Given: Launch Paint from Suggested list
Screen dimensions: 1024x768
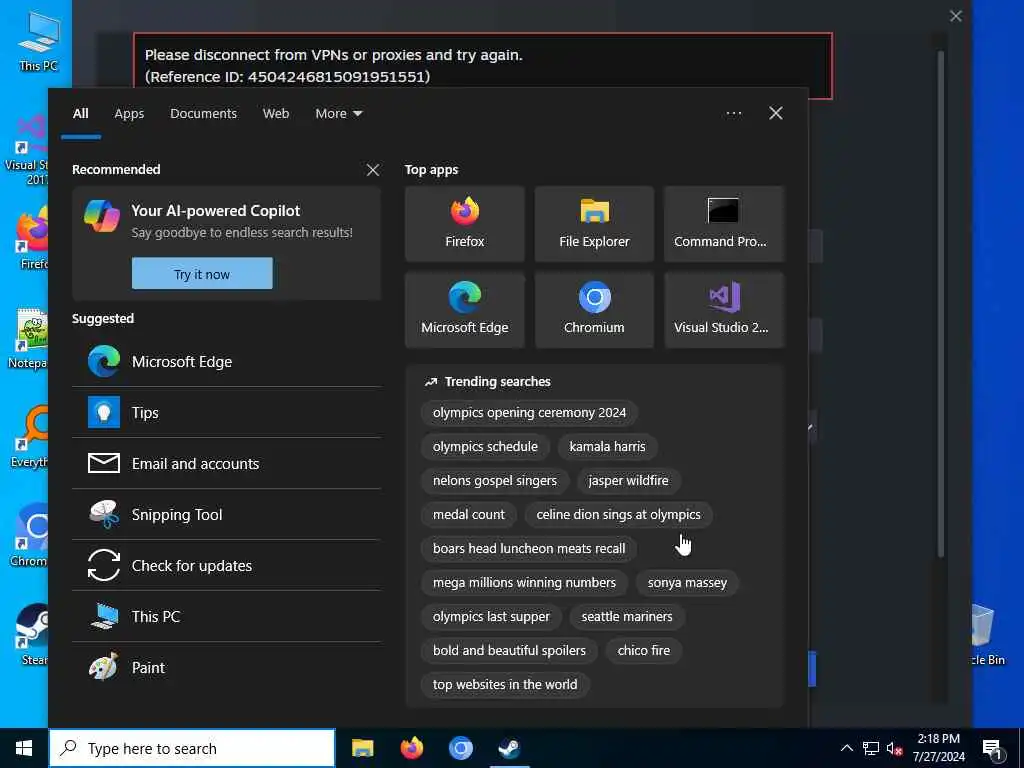Looking at the screenshot, I should pos(227,667).
